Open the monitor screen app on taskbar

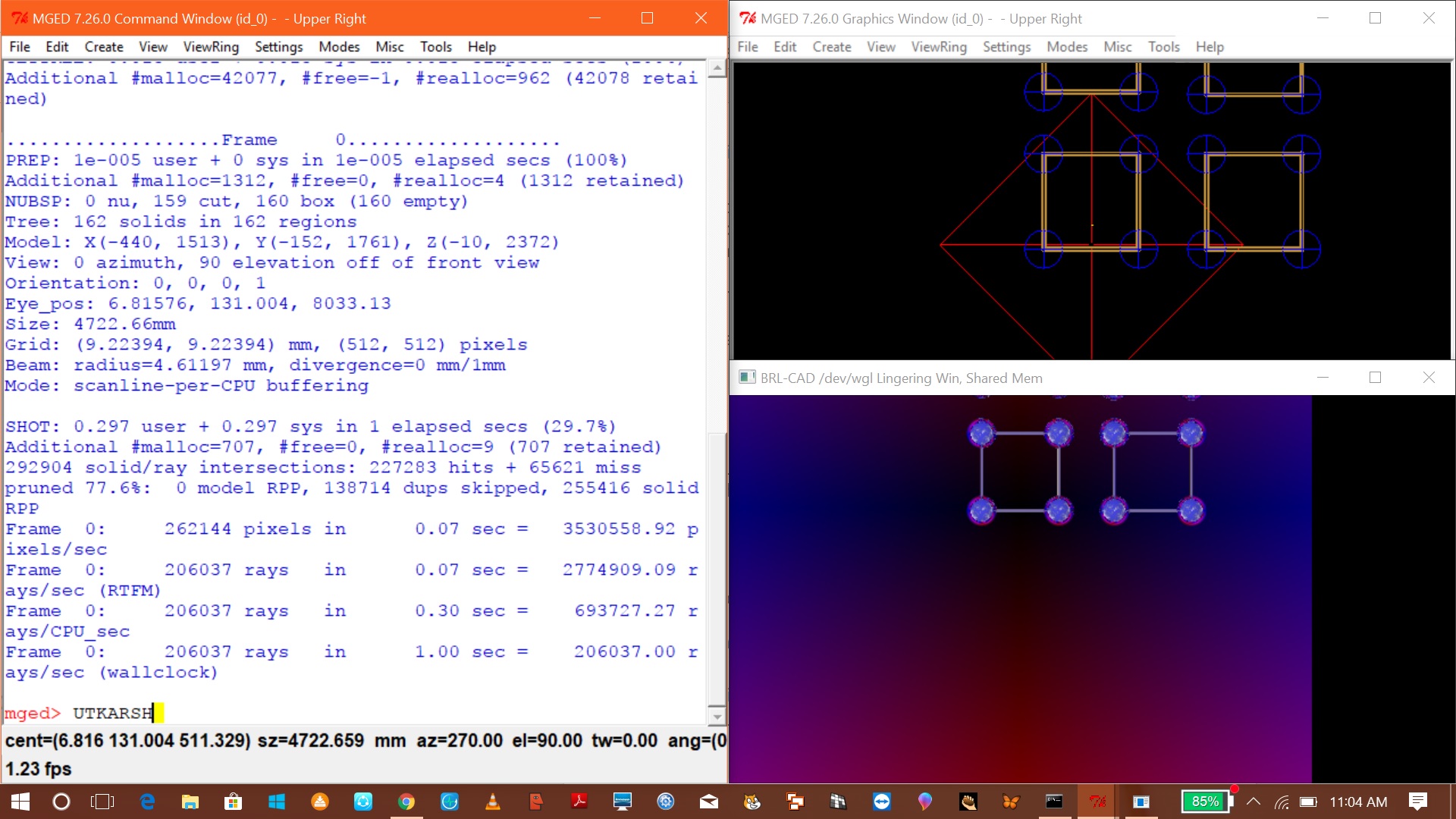623,802
